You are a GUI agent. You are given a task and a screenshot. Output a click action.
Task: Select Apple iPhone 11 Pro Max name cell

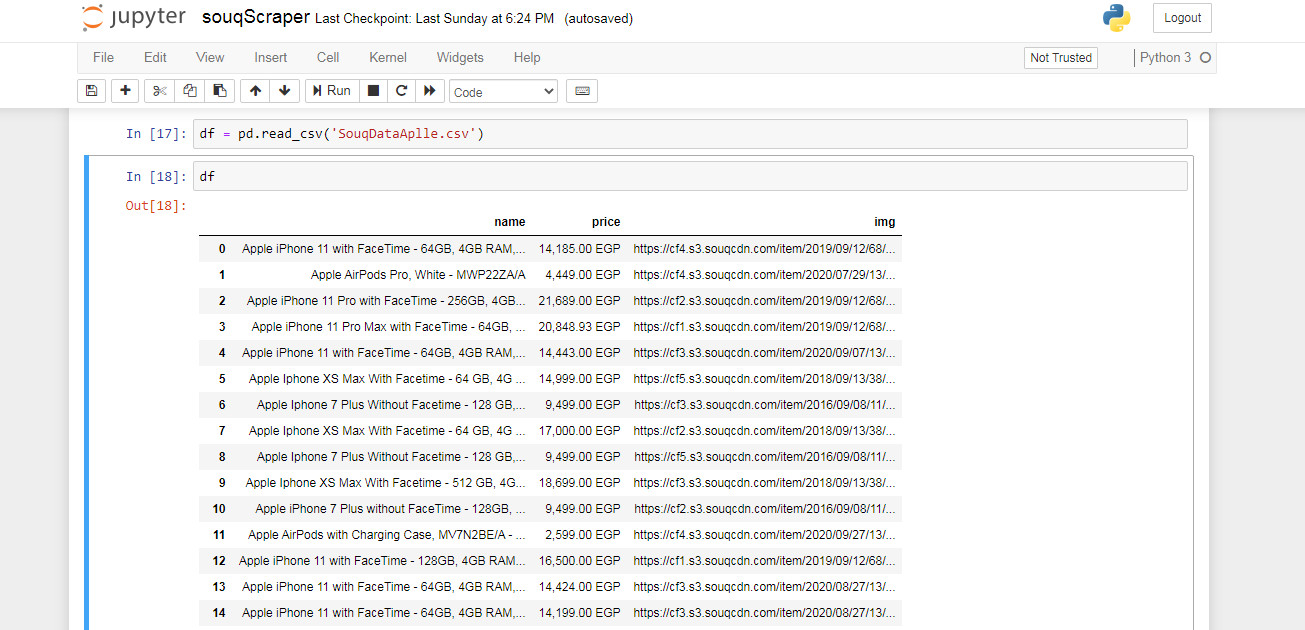click(389, 327)
